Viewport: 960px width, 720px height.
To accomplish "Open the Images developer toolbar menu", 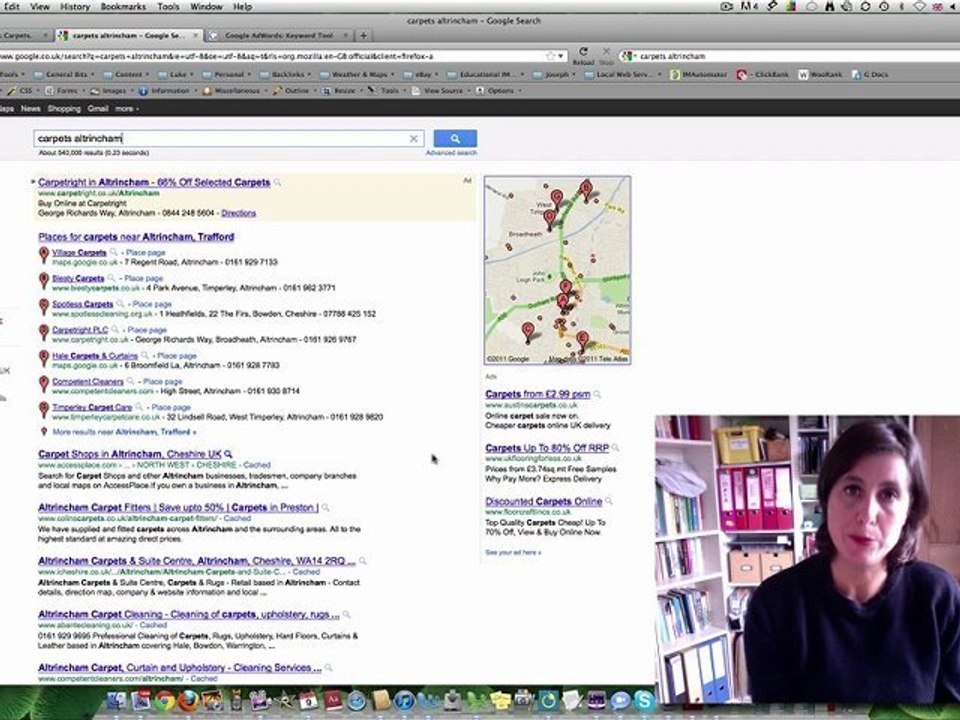I will (111, 91).
